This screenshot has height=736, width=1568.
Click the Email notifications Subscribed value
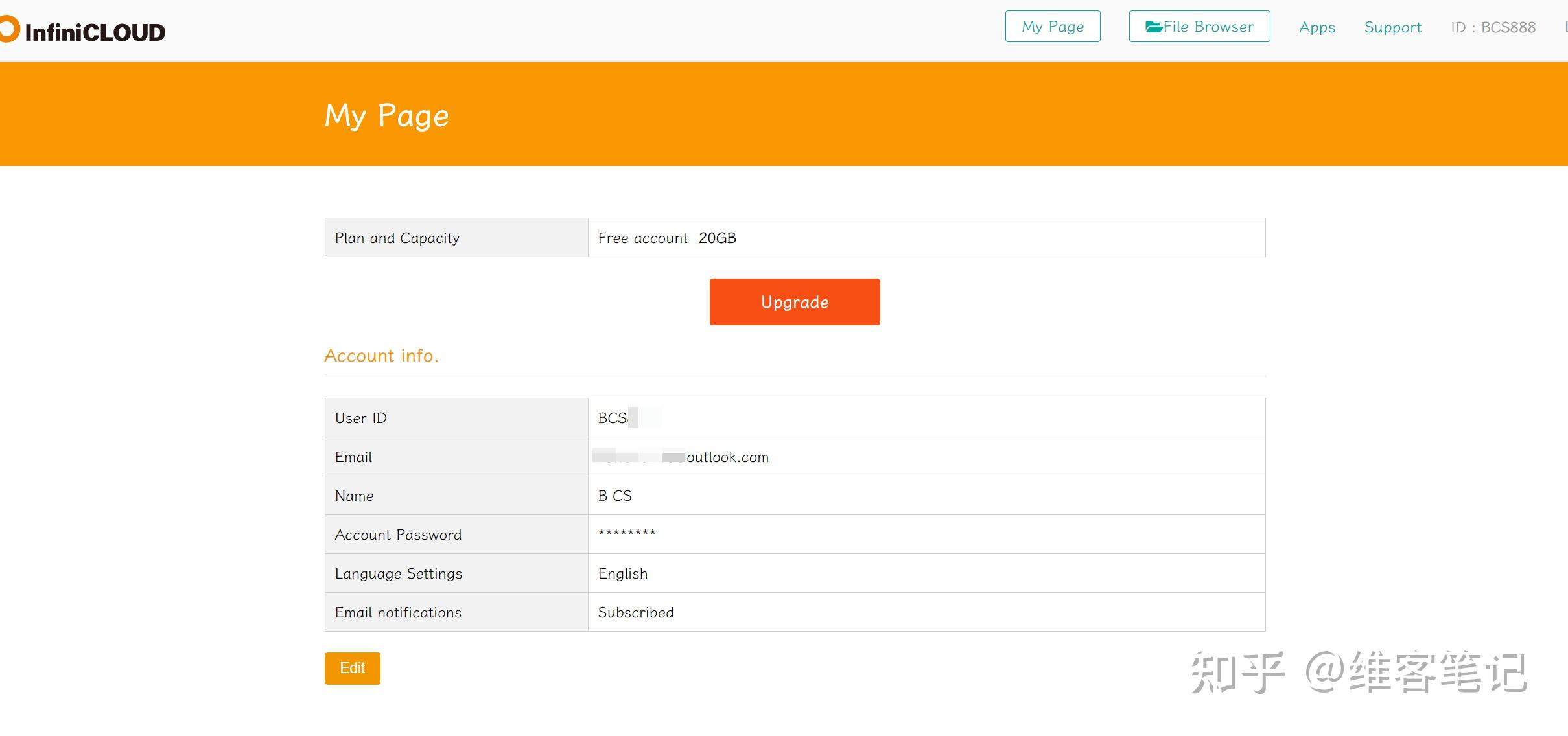[635, 612]
